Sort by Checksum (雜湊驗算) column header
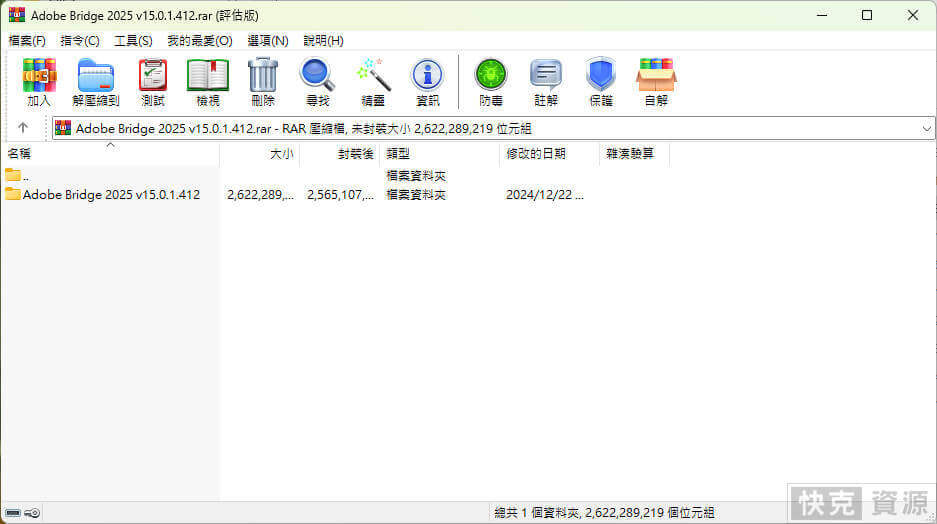This screenshot has height=524, width=937. point(634,154)
